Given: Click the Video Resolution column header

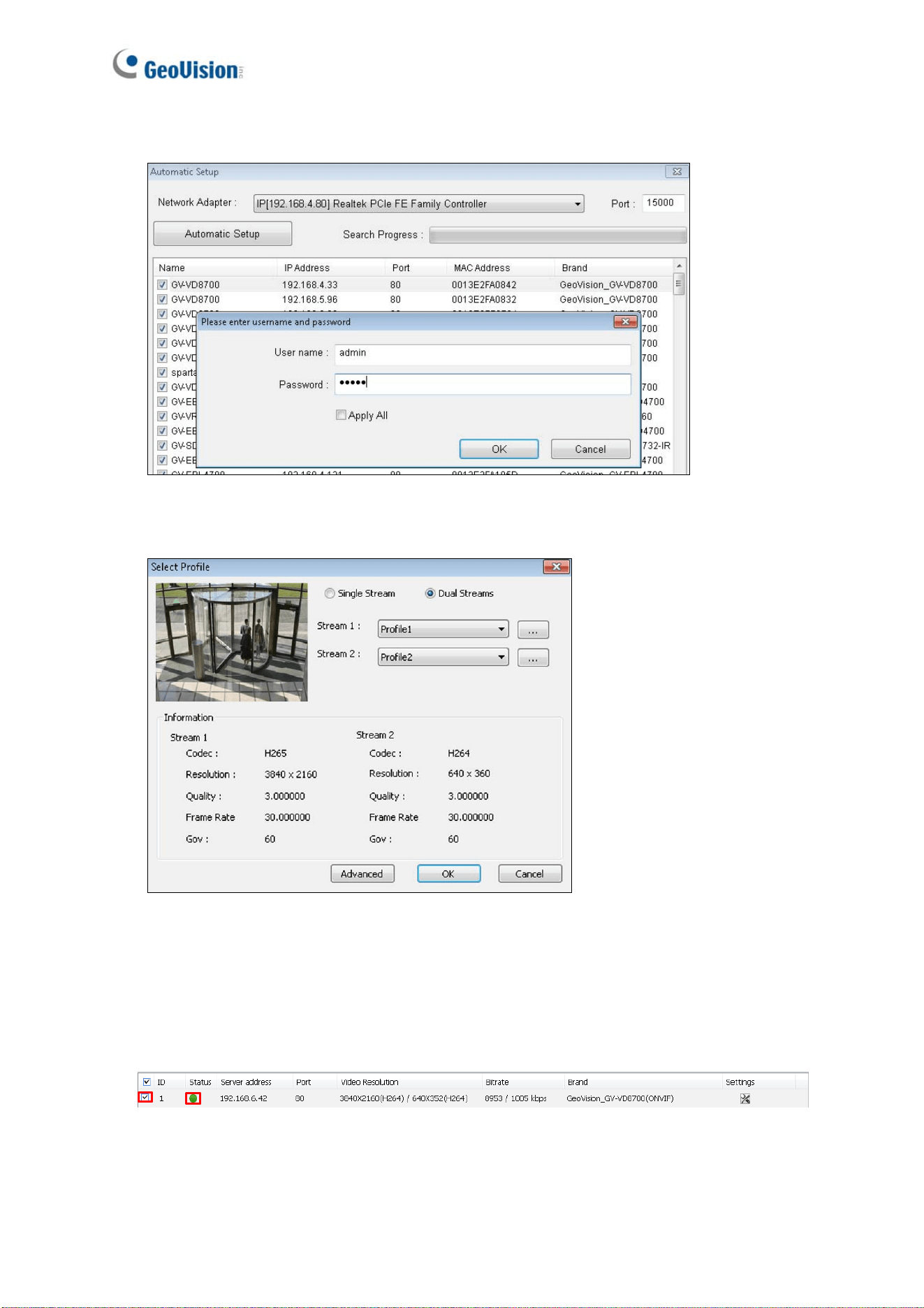Looking at the screenshot, I should (369, 1082).
